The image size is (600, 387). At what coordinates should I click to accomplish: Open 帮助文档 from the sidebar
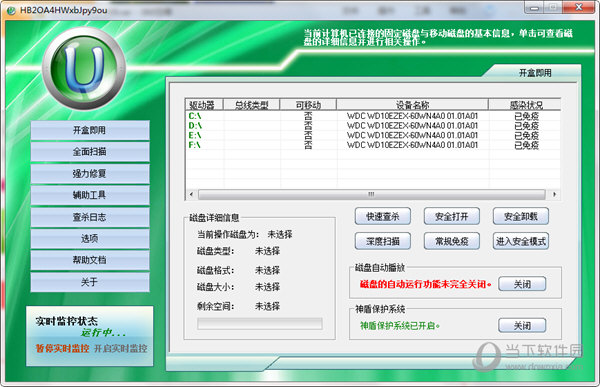pos(90,260)
